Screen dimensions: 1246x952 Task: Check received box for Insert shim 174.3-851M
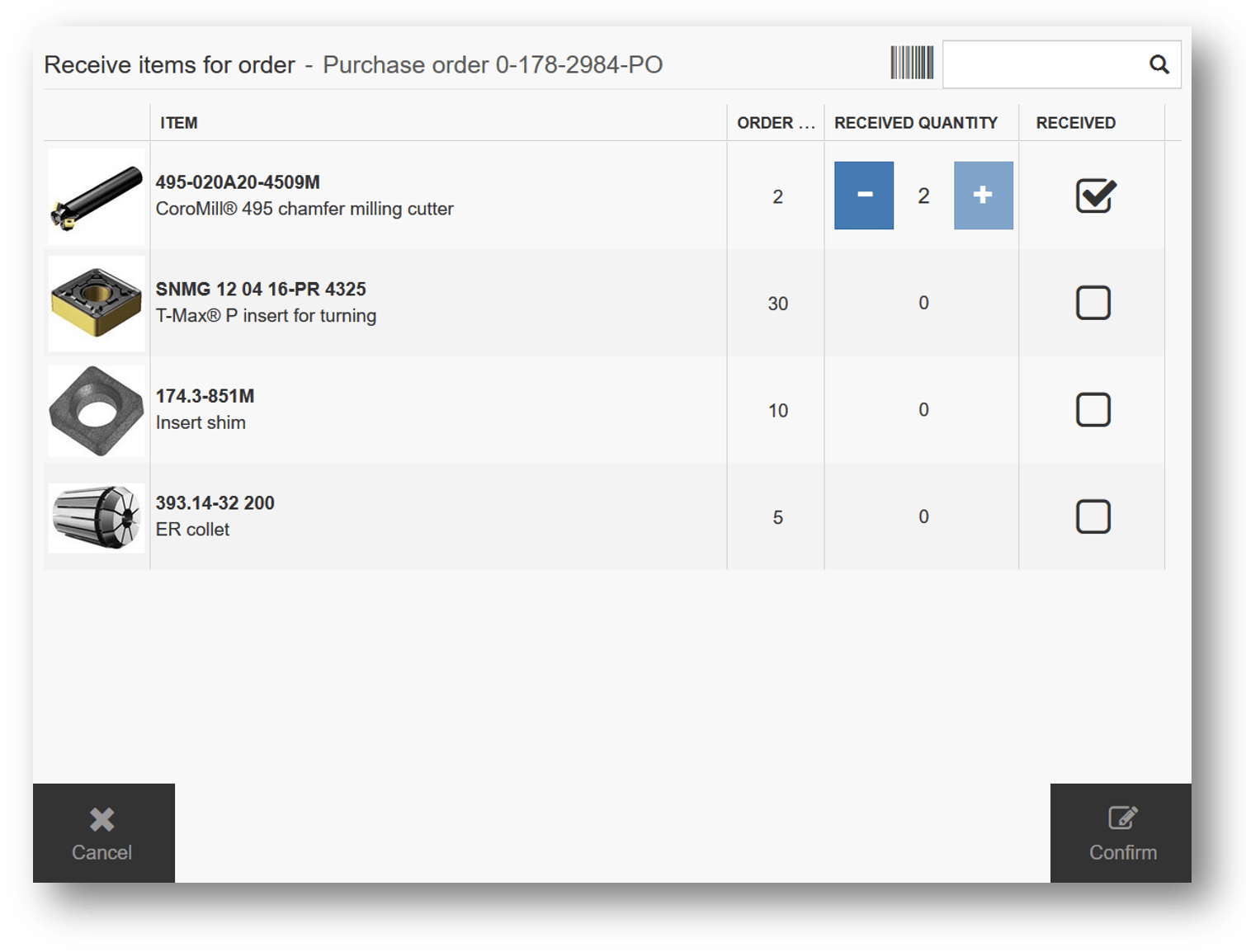click(x=1093, y=410)
